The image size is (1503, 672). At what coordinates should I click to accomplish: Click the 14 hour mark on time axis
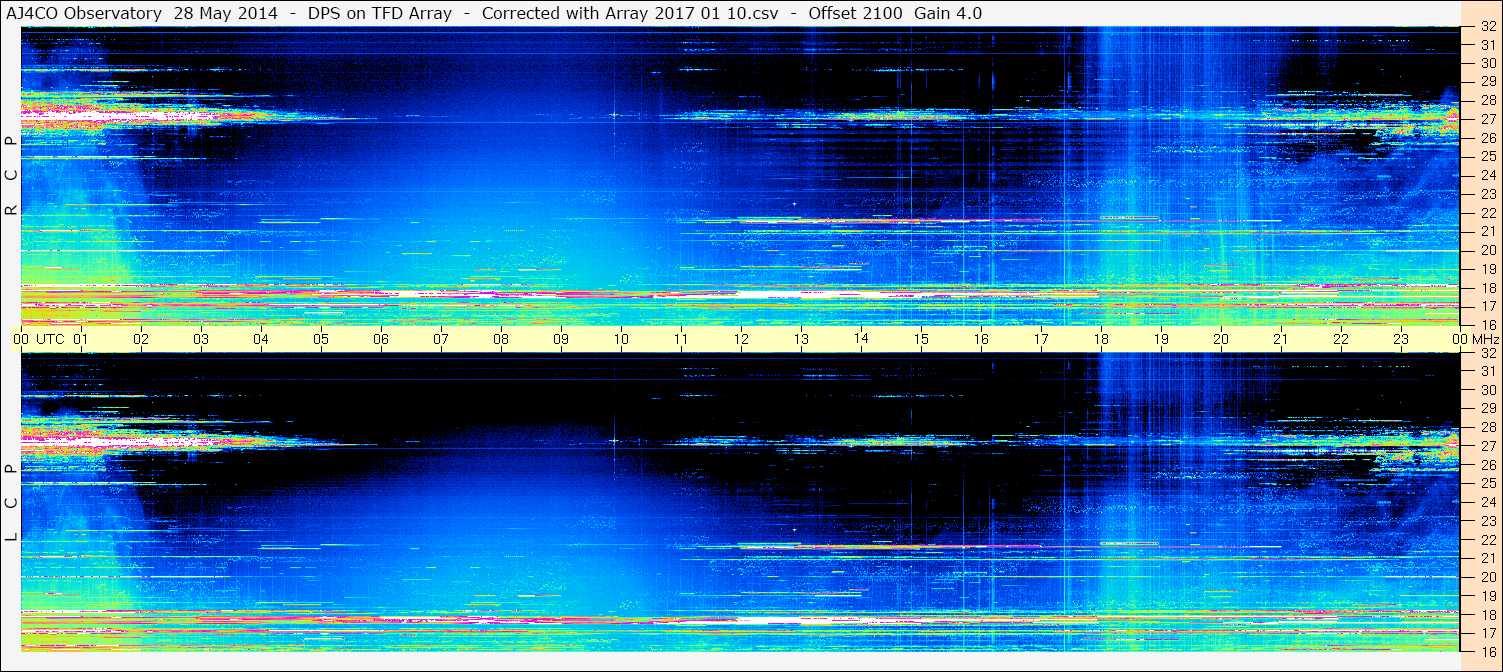point(861,338)
